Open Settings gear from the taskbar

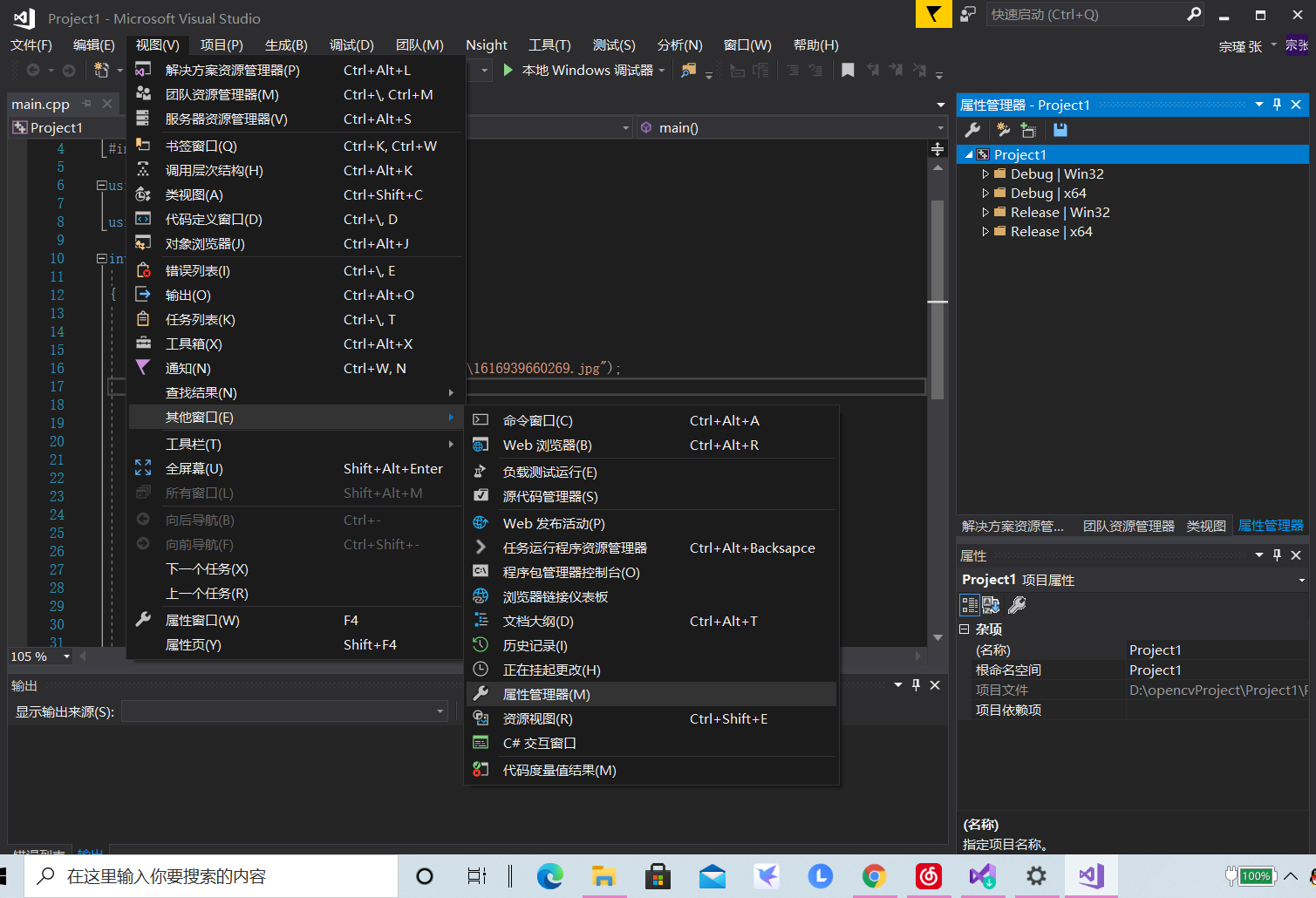click(1036, 876)
